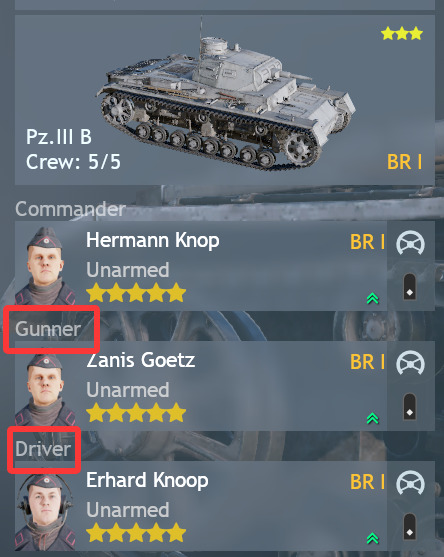
Task: Click Hermann Knop's rank insignia badge
Action: 410,287
